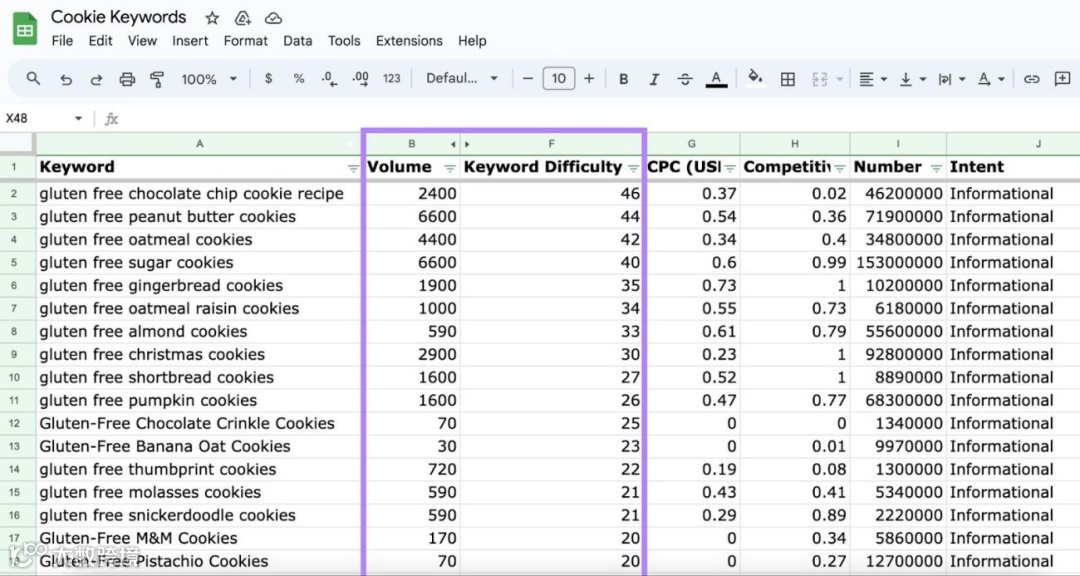Click the search magnifier icon

(33, 79)
